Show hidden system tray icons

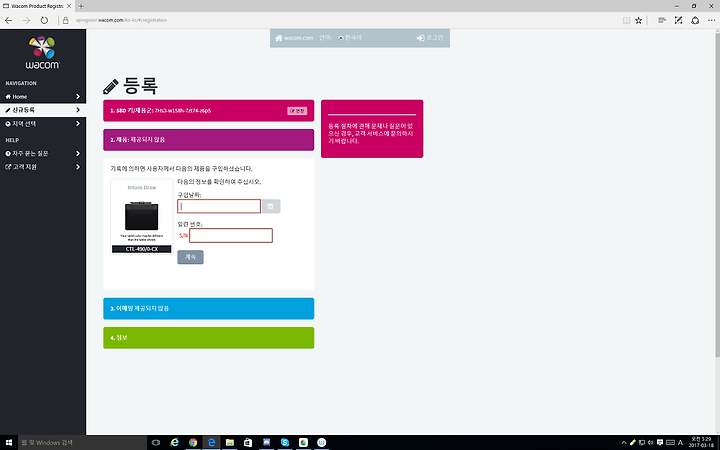(624, 443)
